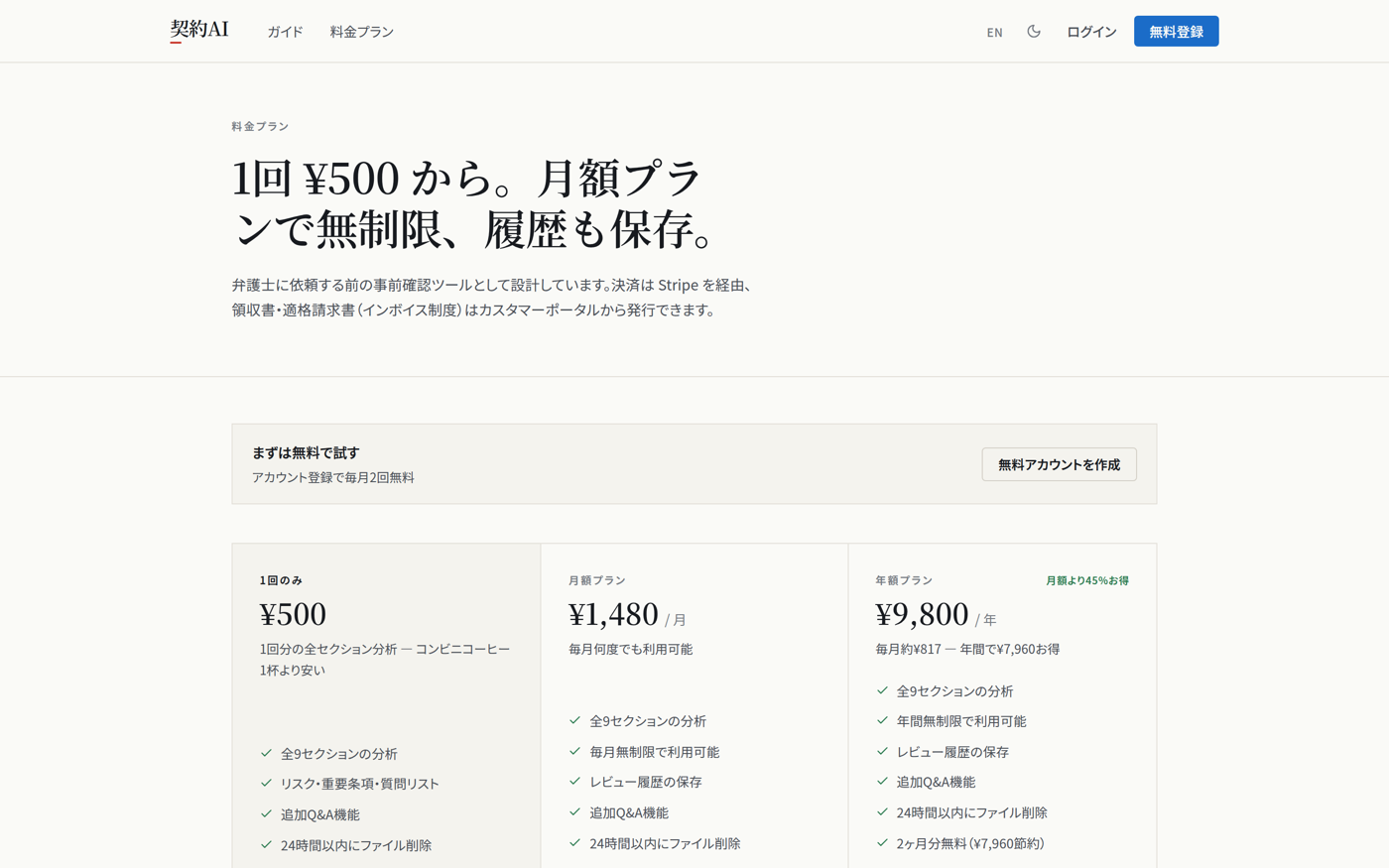Image resolution: width=1389 pixels, height=868 pixels.
Task: Click the ¥9,800 price
Action: coord(922,614)
